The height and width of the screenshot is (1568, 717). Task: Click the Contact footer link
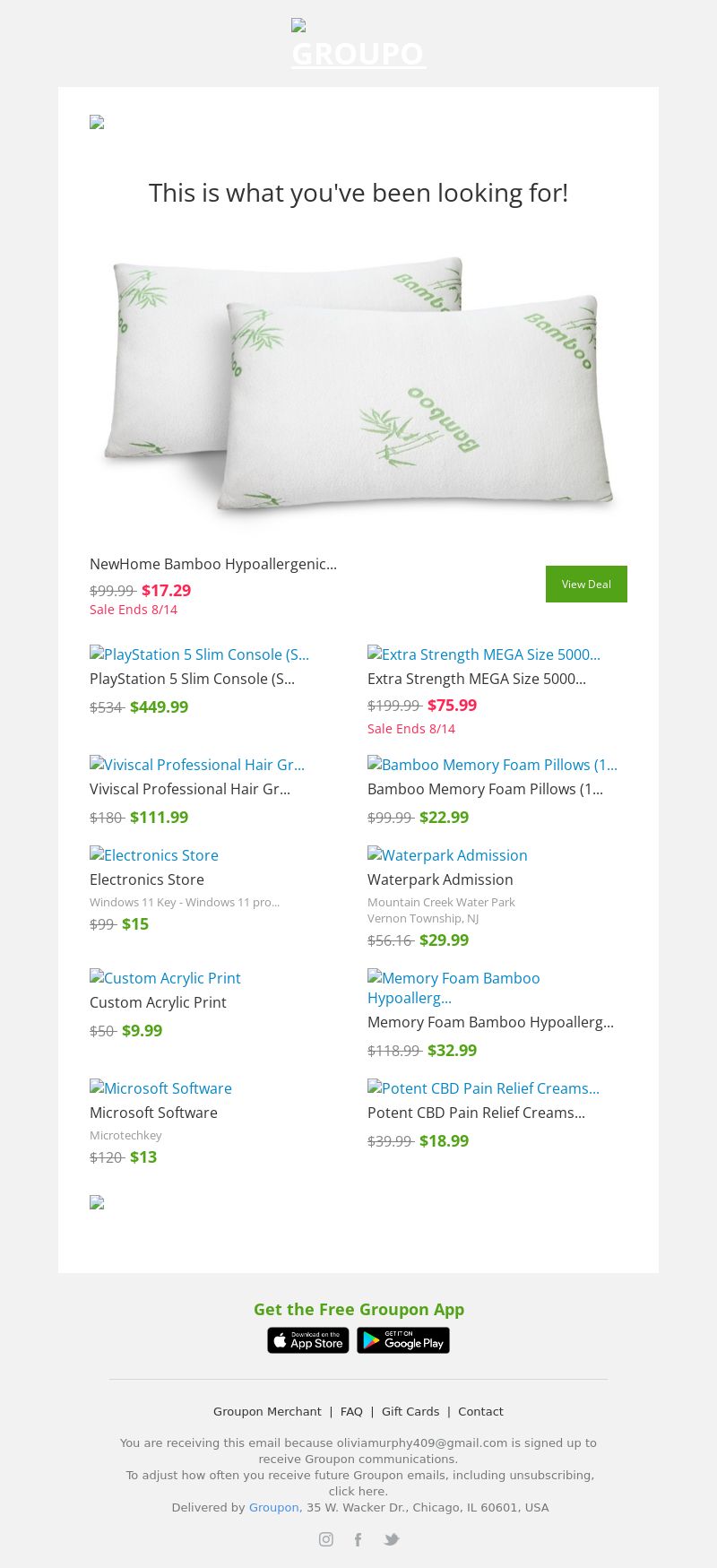click(x=480, y=1411)
